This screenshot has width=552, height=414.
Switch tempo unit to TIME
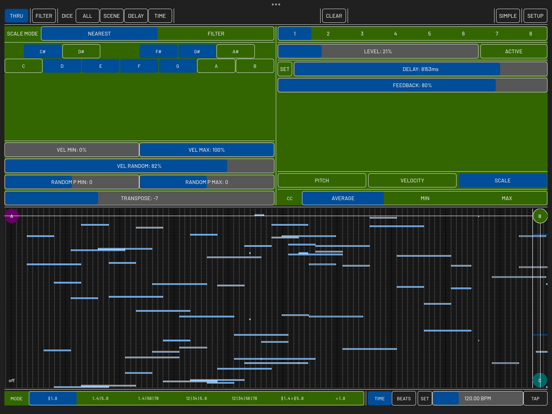(380, 399)
